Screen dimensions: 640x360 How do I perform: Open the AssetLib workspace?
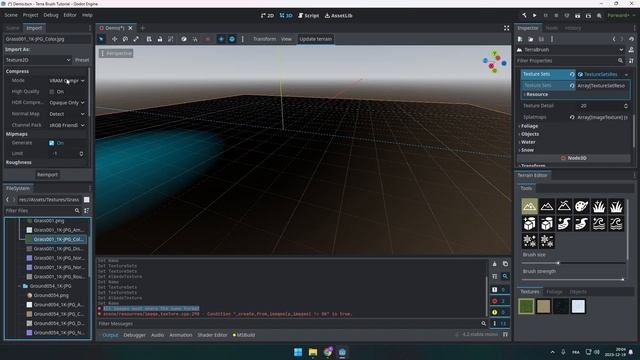[338, 16]
